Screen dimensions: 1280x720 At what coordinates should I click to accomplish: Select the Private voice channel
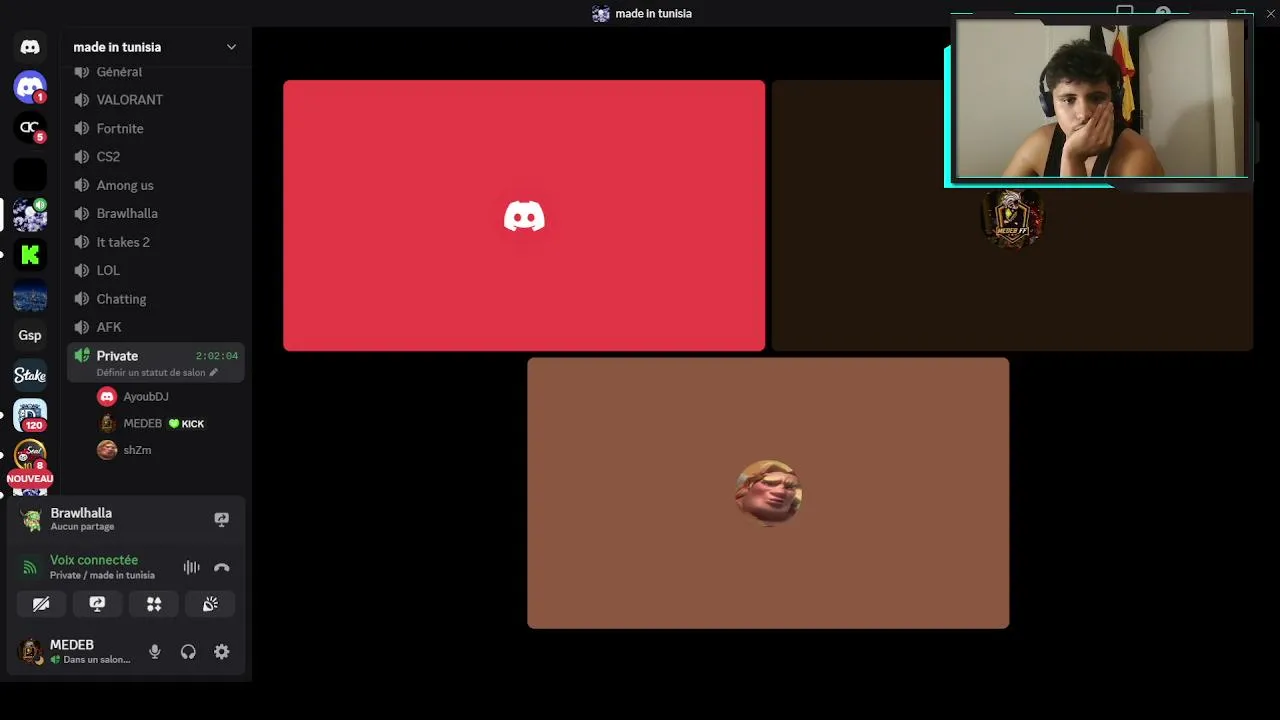click(155, 362)
